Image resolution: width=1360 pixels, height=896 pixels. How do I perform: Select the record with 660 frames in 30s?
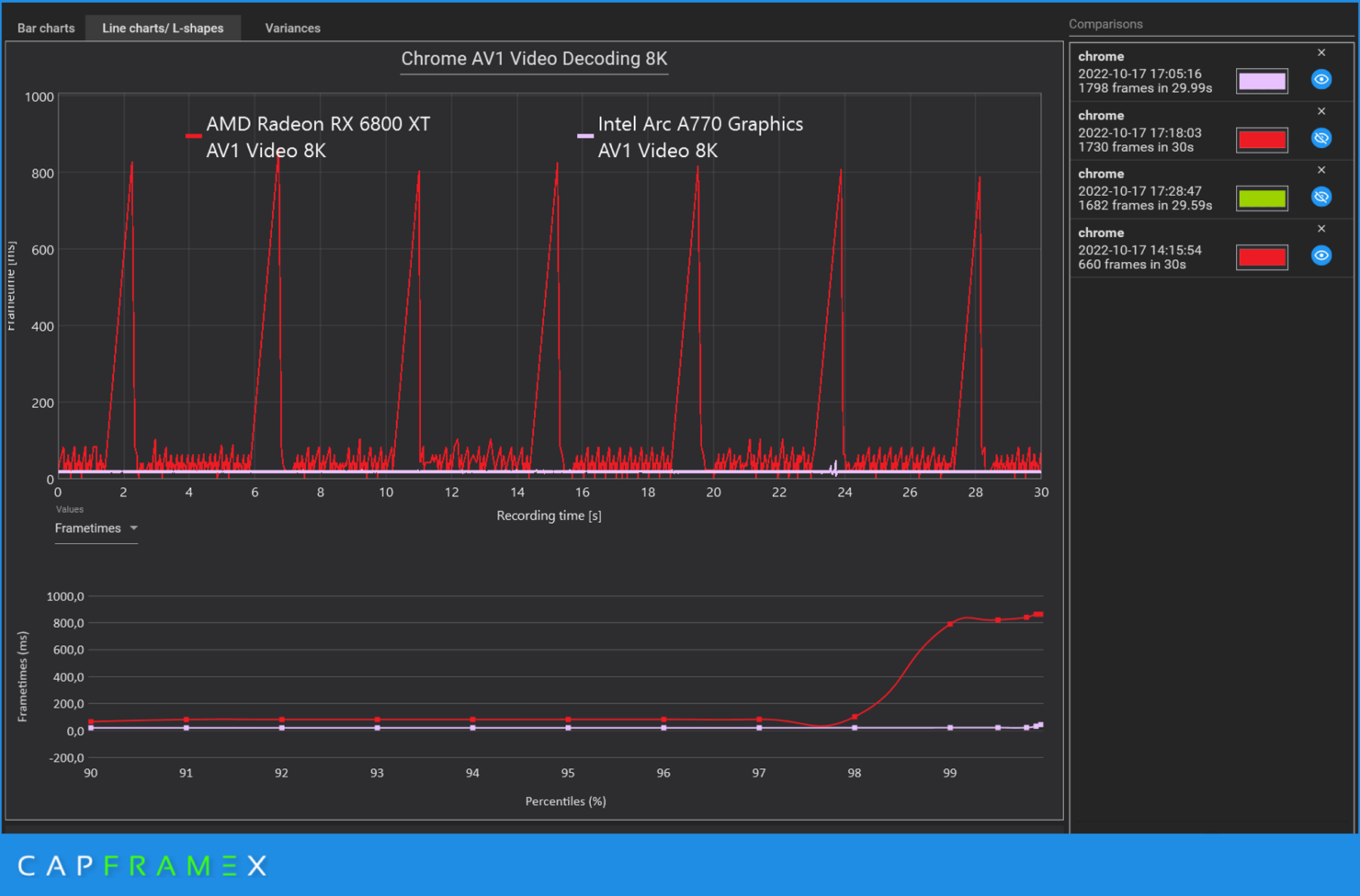[x=1210, y=248]
